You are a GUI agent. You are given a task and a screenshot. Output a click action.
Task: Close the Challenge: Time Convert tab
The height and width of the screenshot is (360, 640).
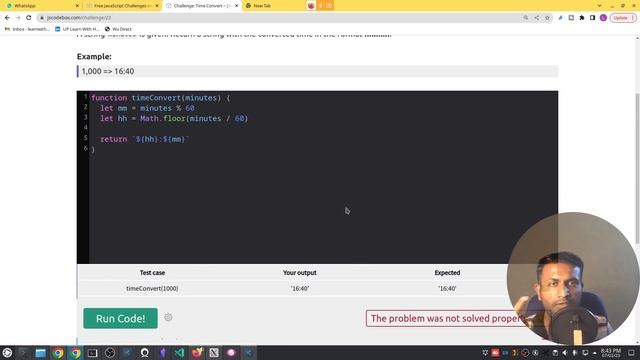236,6
